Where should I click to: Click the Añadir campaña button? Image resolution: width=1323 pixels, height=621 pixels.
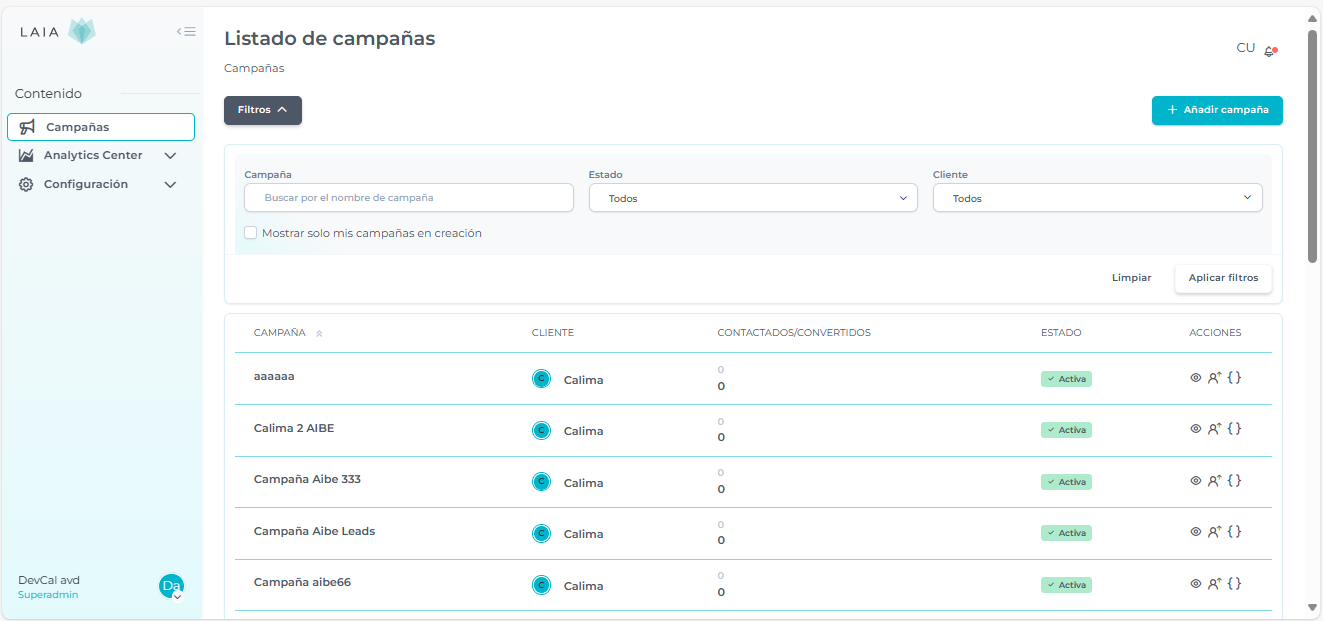(1217, 110)
